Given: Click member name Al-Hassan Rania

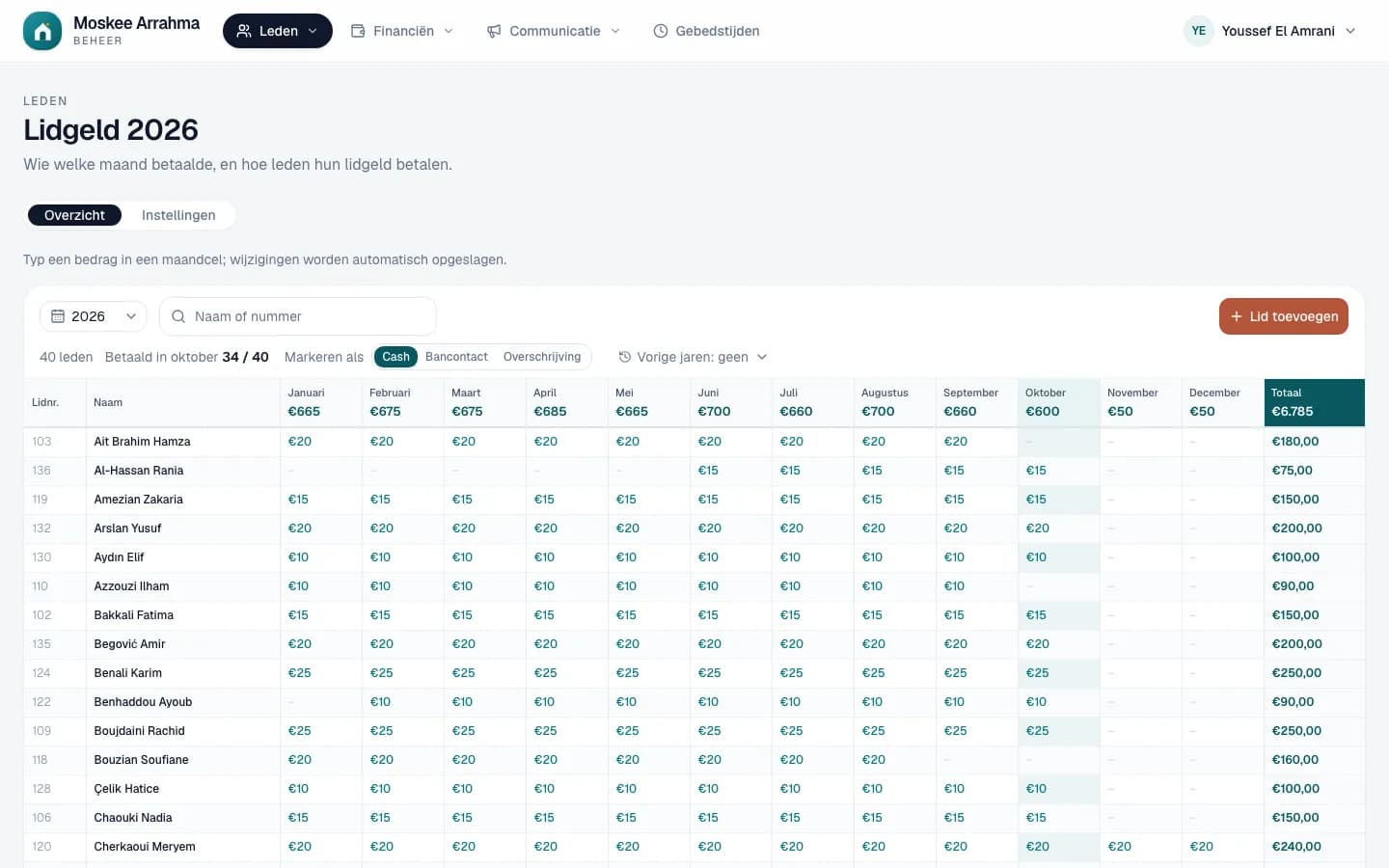Looking at the screenshot, I should (139, 471).
